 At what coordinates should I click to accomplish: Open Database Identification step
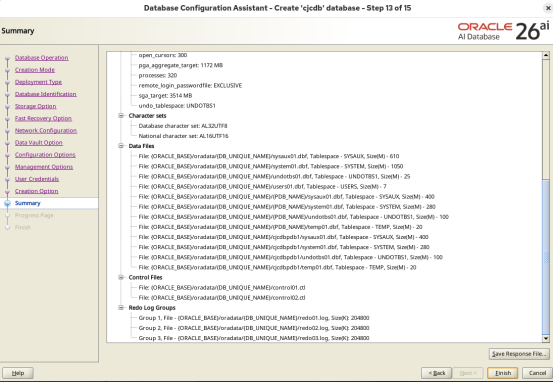[46, 94]
